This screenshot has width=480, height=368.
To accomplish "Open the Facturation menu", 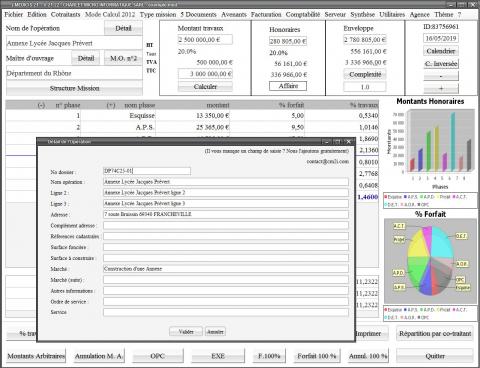I will click(266, 14).
